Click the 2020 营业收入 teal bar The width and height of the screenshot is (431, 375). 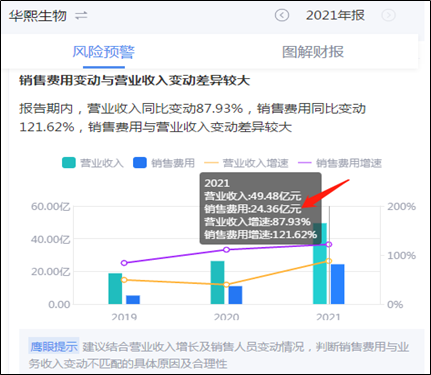click(x=218, y=282)
